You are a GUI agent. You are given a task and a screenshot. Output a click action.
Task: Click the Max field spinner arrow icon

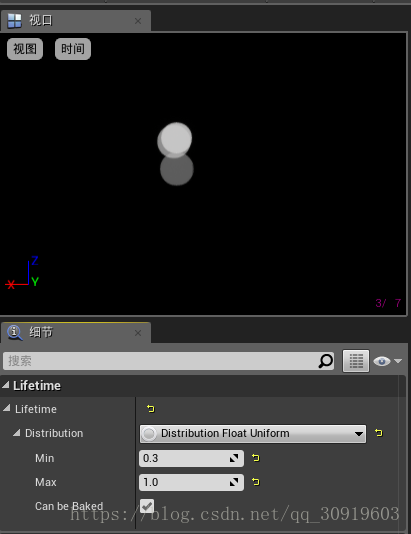pos(234,482)
